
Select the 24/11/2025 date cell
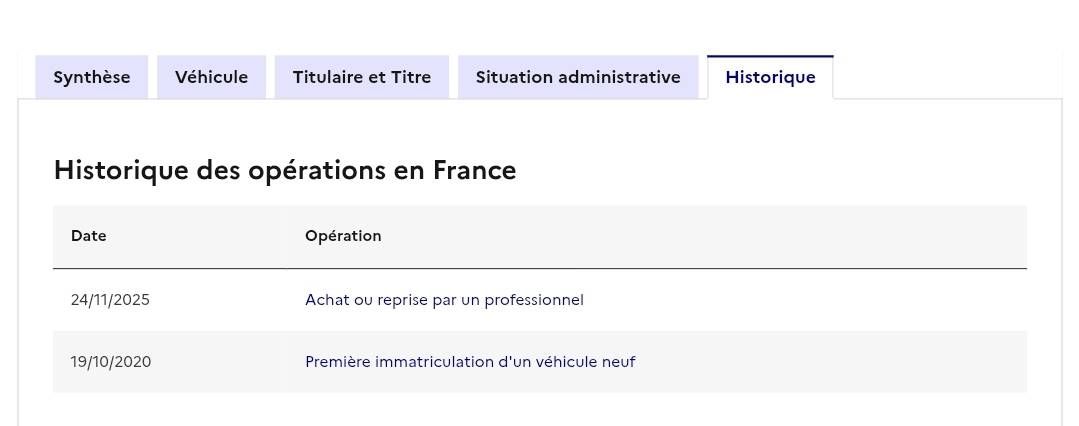click(x=110, y=300)
